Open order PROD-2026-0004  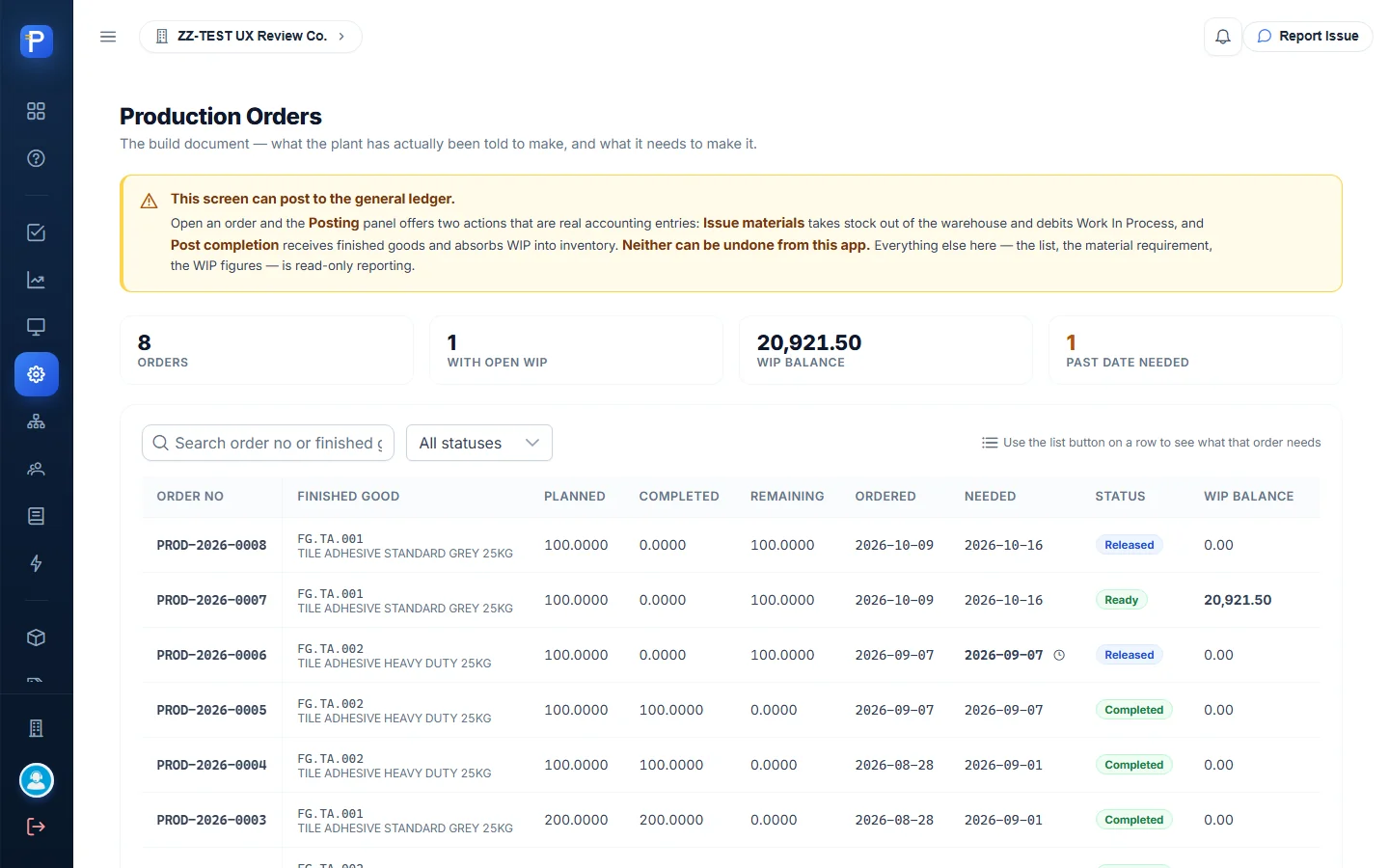(211, 765)
